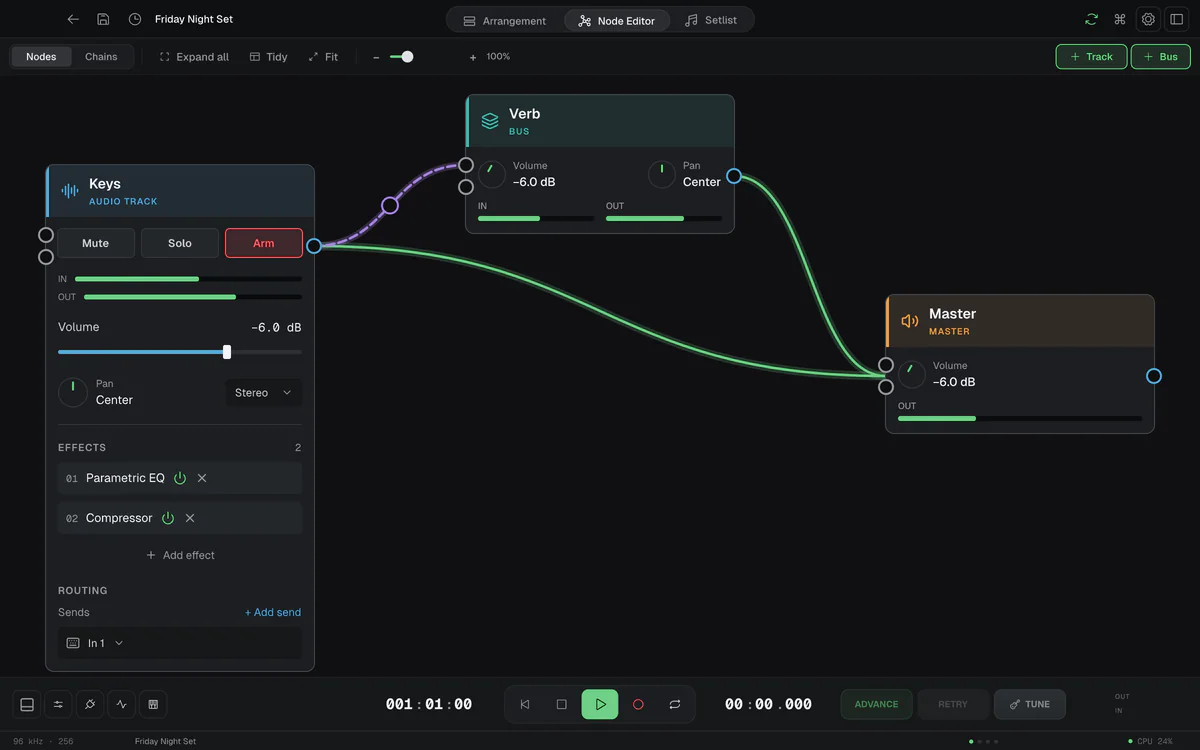Click the 001:01:00 bar position display
1200x750 pixels.
pos(429,704)
